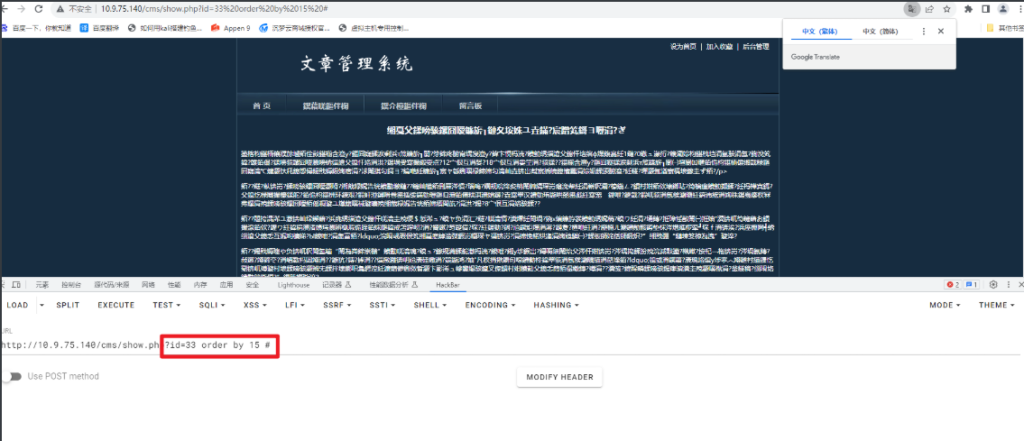Open the THEME dropdown in HackBar
The width and height of the screenshot is (1024, 441).
(997, 305)
